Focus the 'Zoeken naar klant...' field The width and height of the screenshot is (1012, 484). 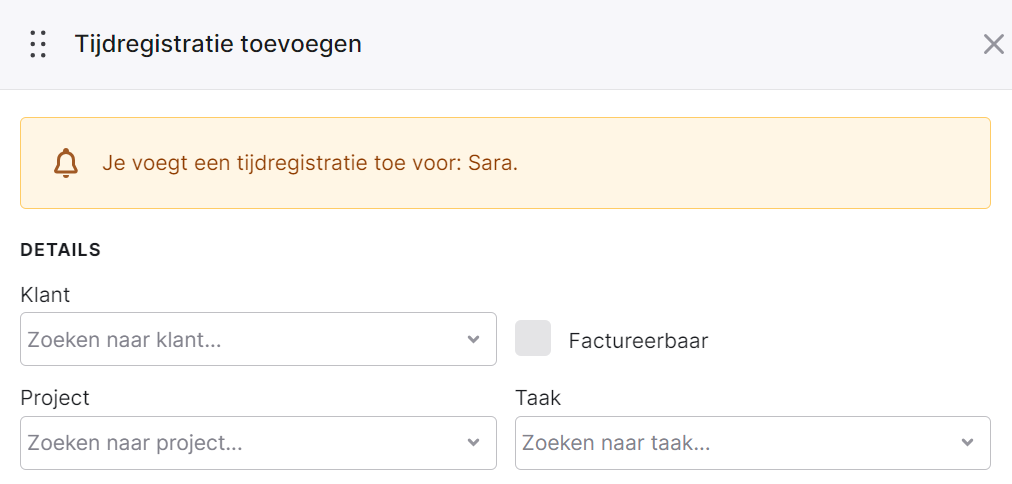(258, 339)
